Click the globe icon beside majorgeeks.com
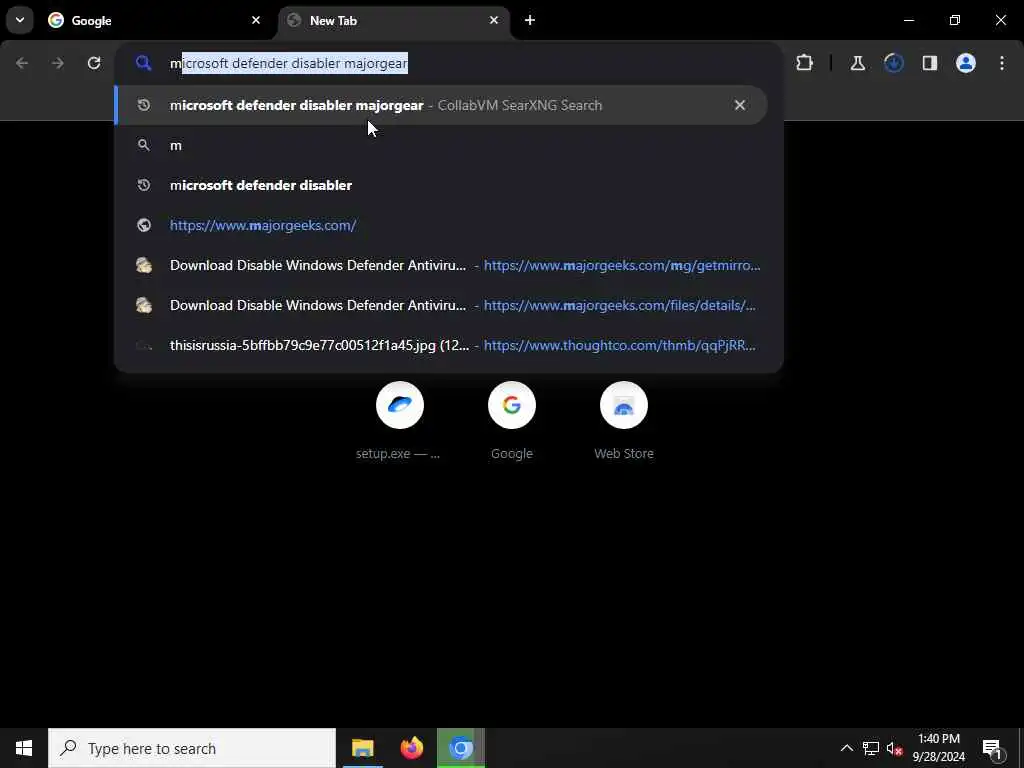Viewport: 1024px width, 768px height. point(144,225)
